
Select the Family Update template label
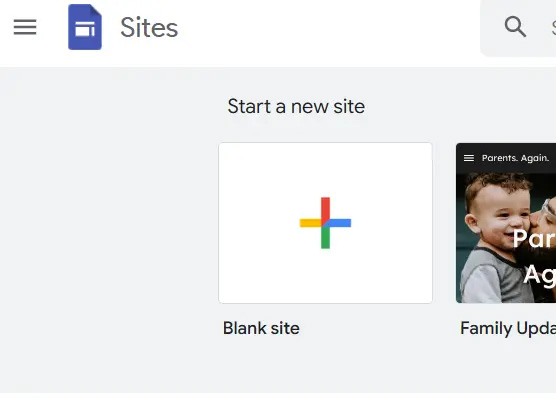coord(508,328)
